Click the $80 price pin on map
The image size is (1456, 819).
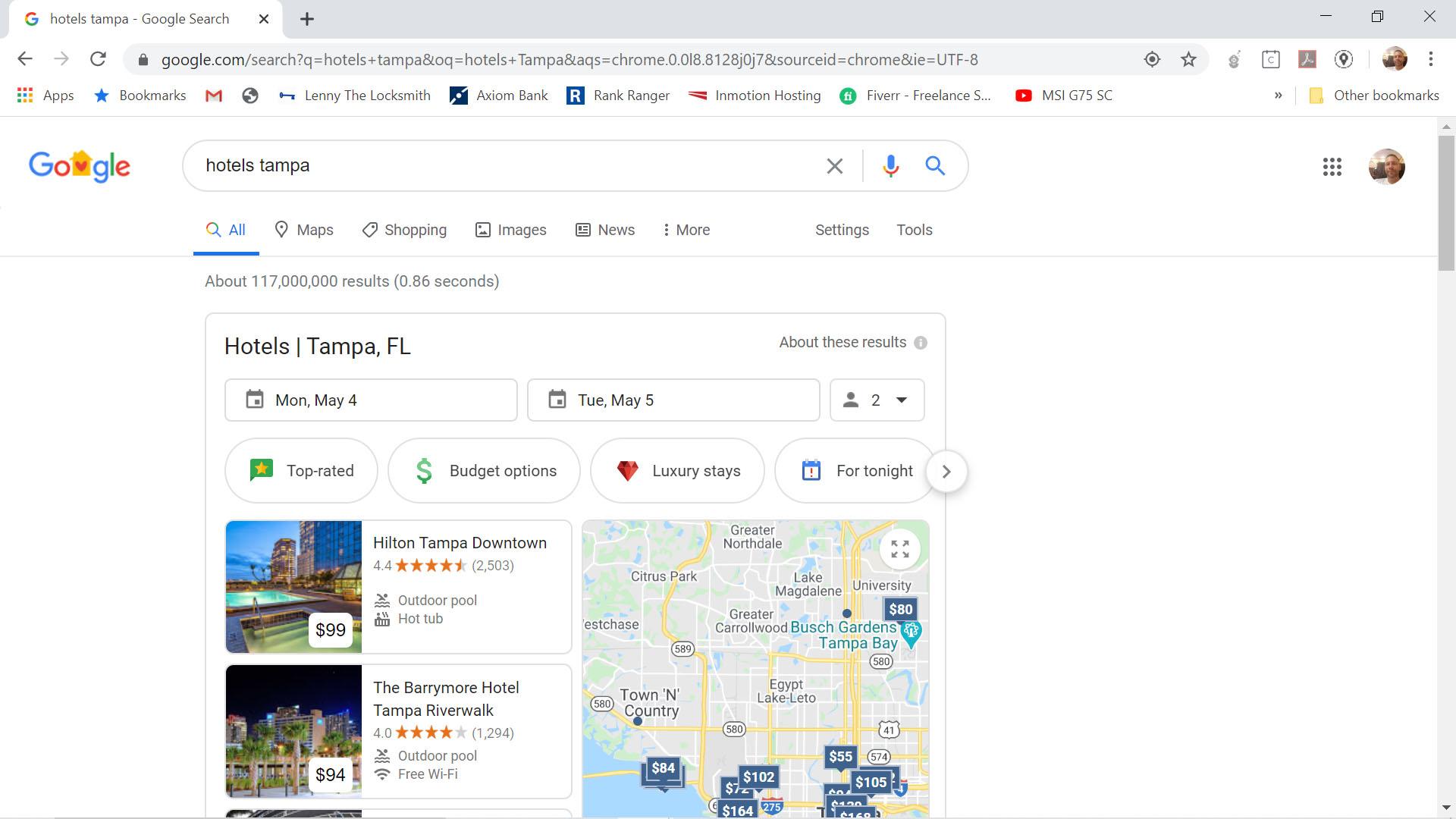[901, 610]
